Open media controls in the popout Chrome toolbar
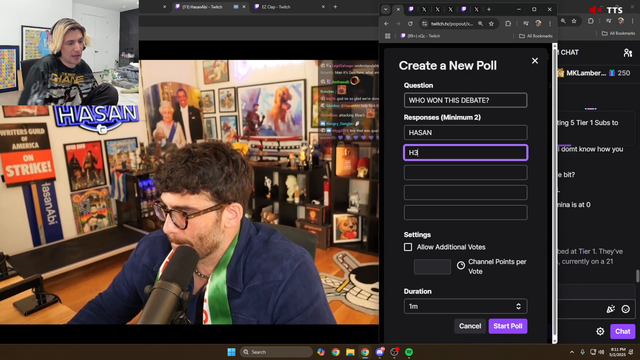The image size is (640, 360). pos(526,24)
